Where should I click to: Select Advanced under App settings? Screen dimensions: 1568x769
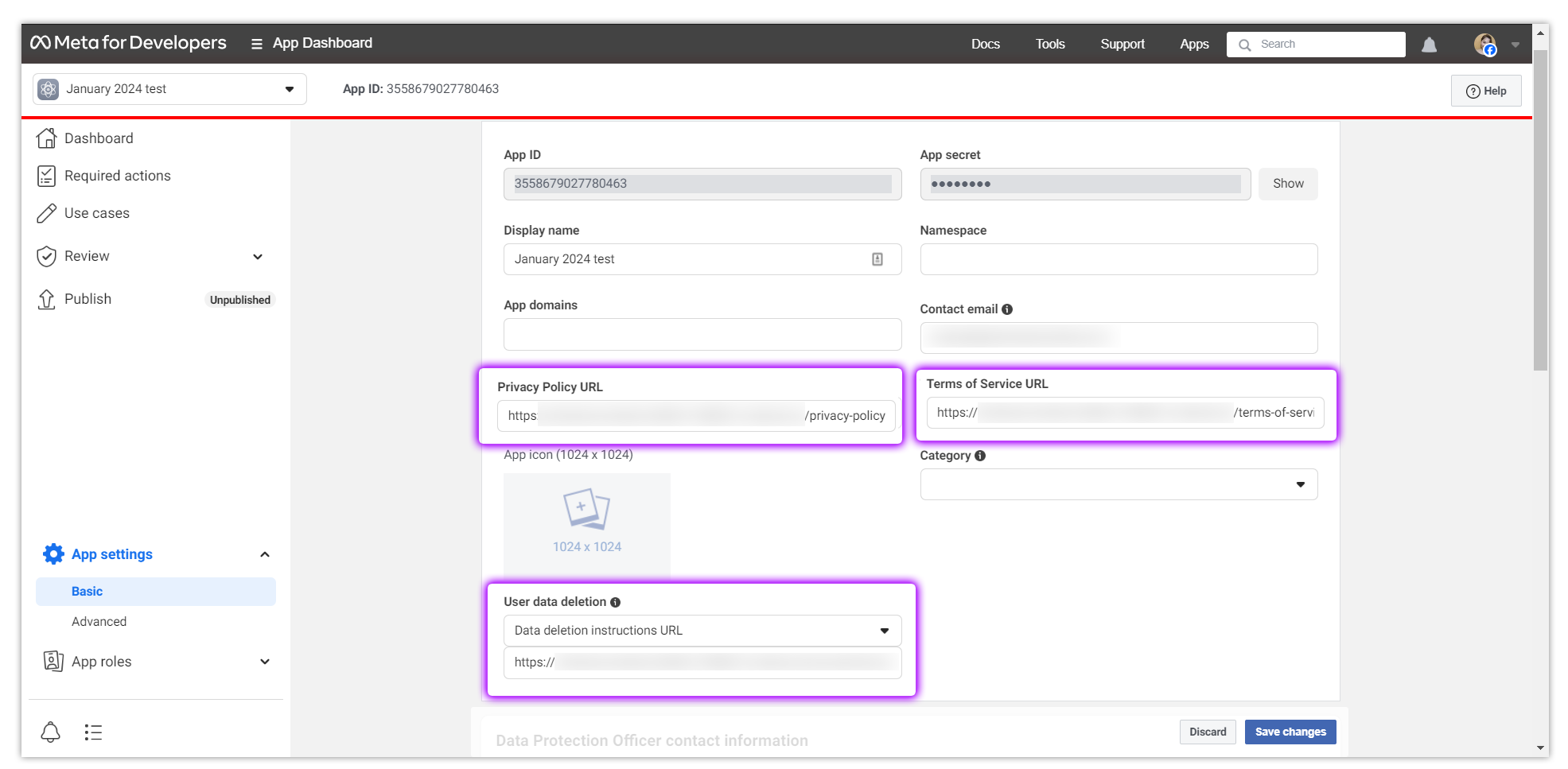(99, 622)
